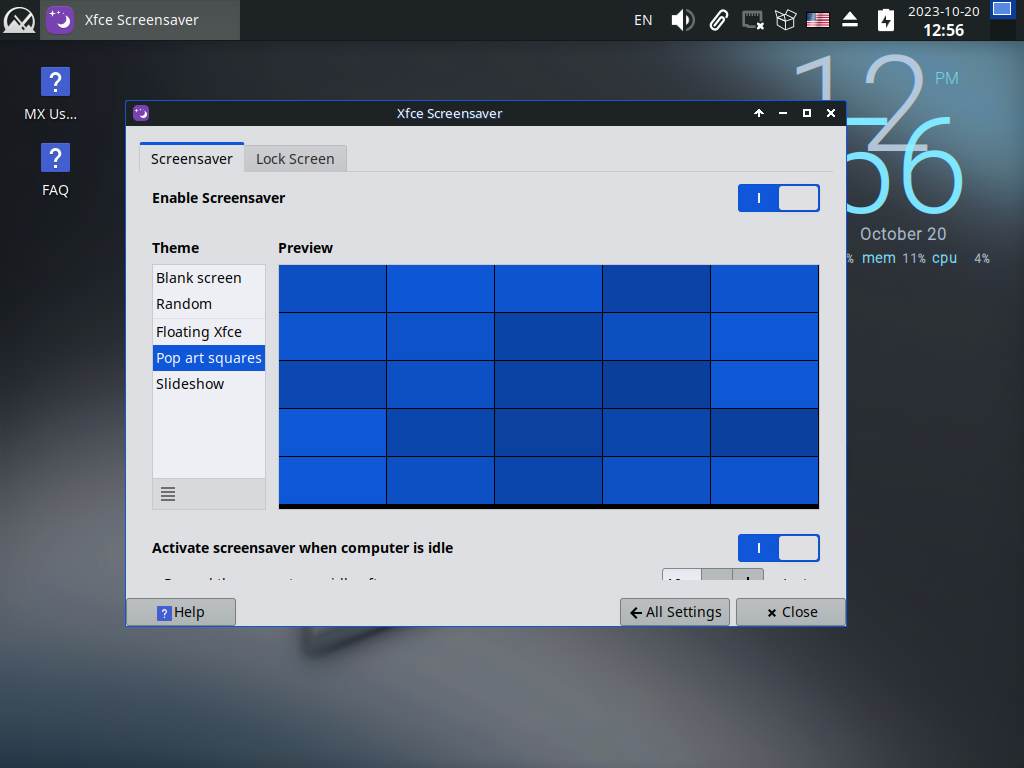Go back to All Settings
The height and width of the screenshot is (768, 1024).
(x=675, y=612)
